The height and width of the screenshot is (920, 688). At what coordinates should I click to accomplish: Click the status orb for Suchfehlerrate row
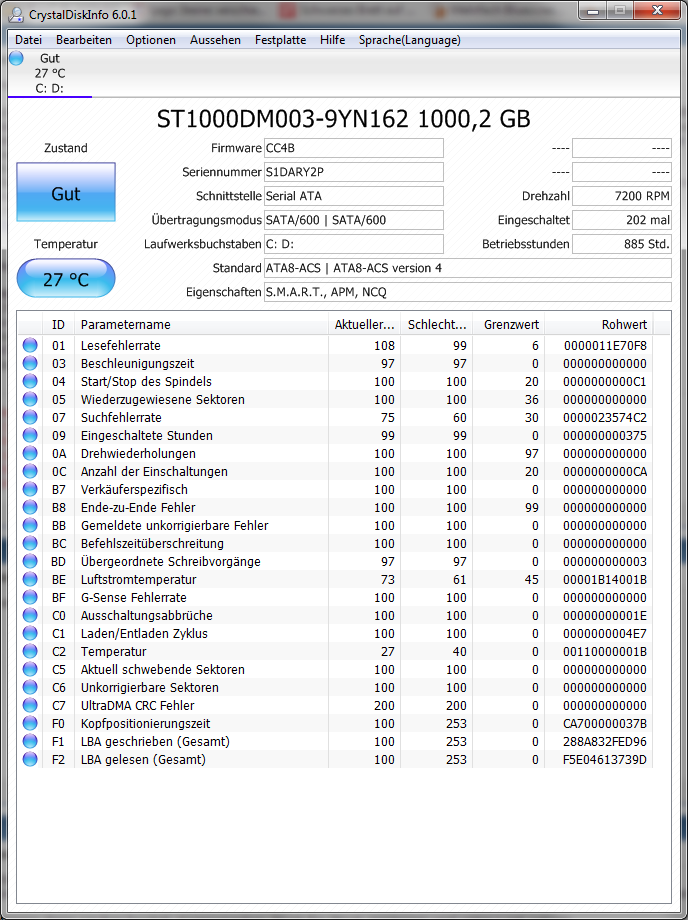coord(30,417)
